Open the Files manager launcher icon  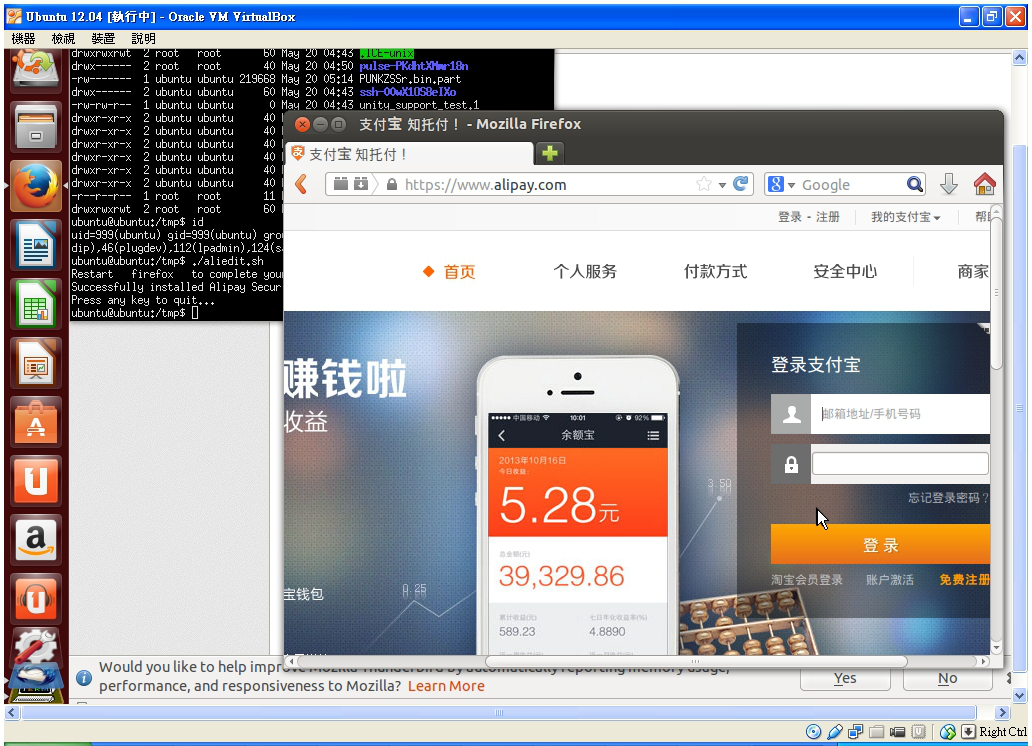(x=36, y=127)
